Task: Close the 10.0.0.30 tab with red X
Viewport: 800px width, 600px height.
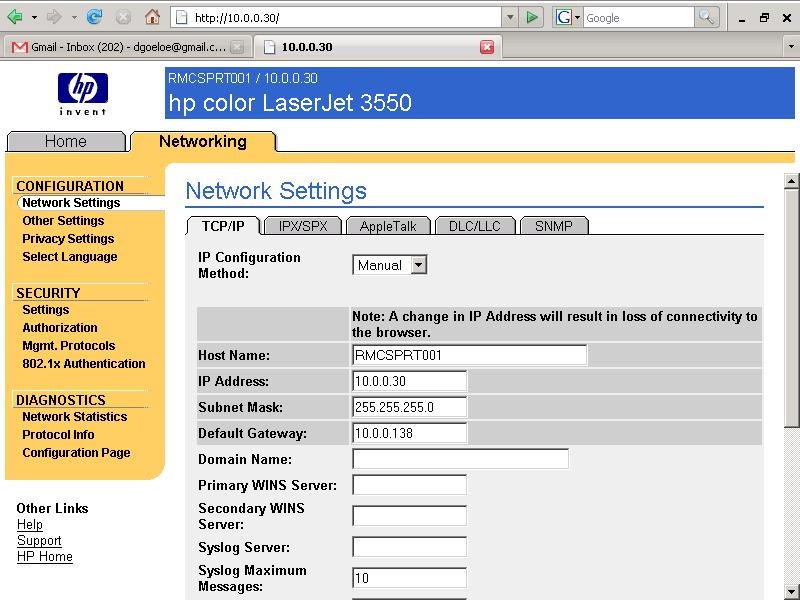Action: coord(487,47)
